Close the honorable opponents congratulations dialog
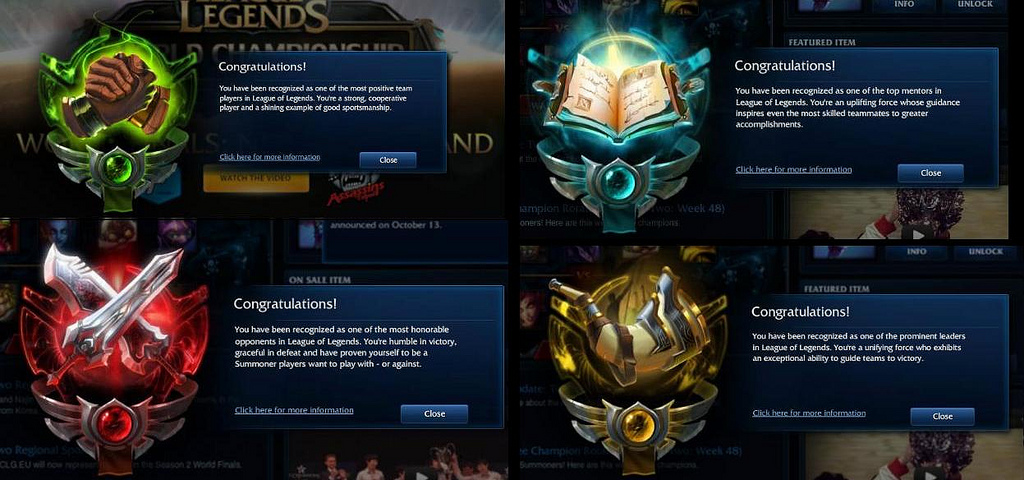This screenshot has width=1024, height=480. tap(434, 413)
